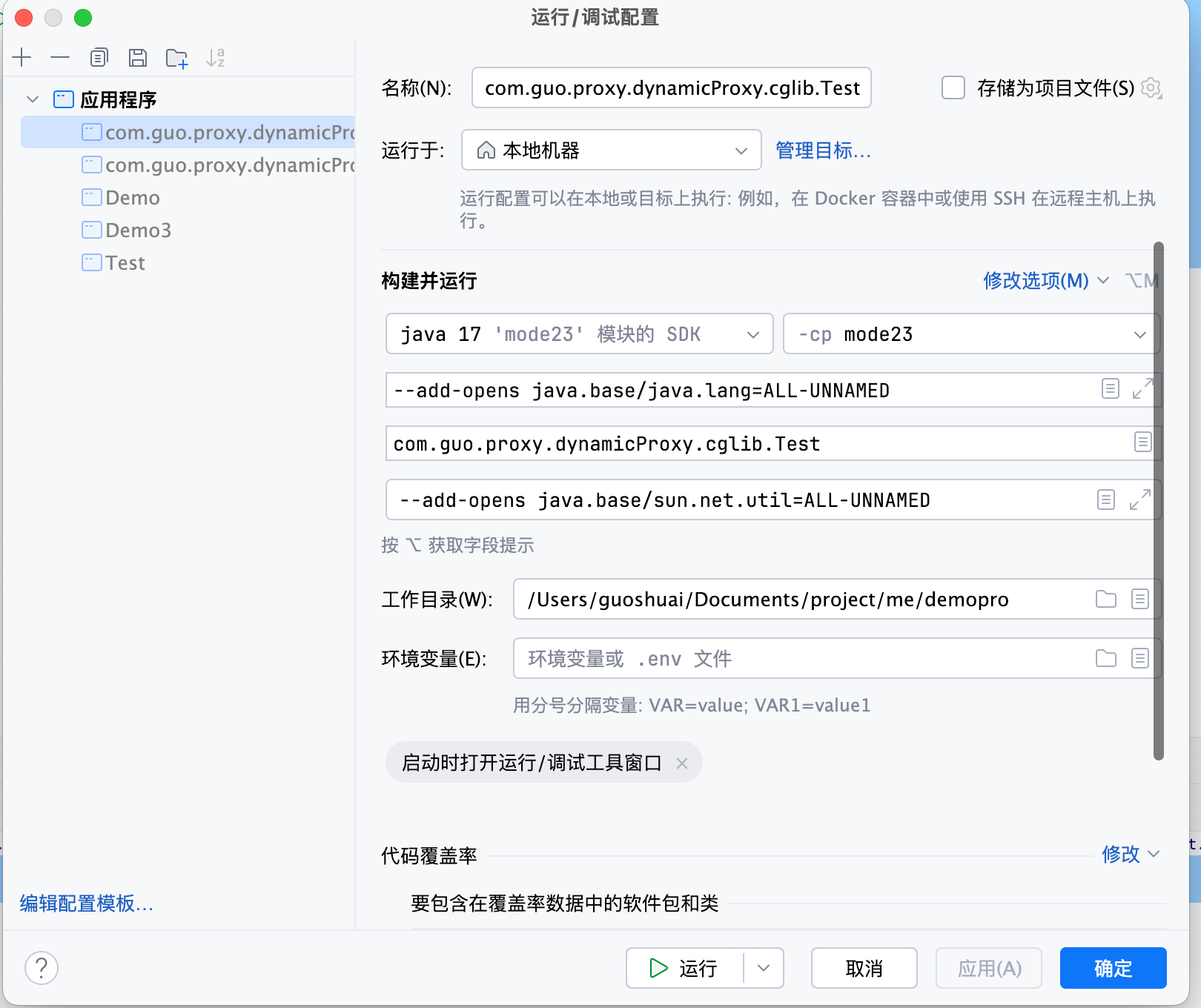
Task: Confirm with the 确定 button
Action: click(x=1114, y=968)
